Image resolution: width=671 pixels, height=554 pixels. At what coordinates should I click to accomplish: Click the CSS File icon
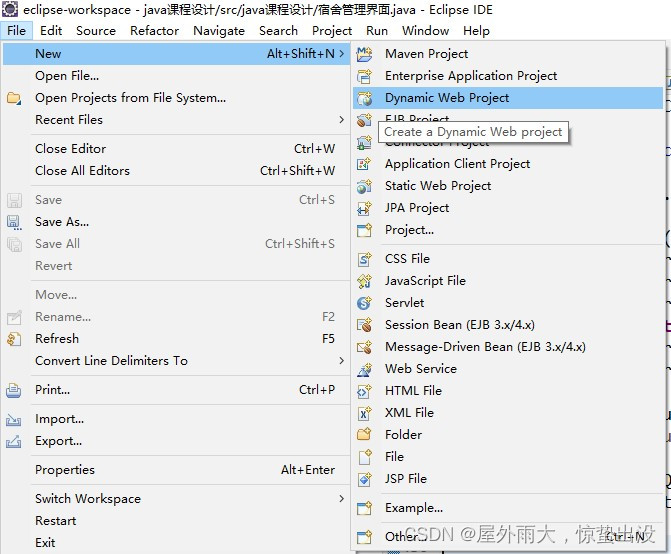(x=364, y=259)
